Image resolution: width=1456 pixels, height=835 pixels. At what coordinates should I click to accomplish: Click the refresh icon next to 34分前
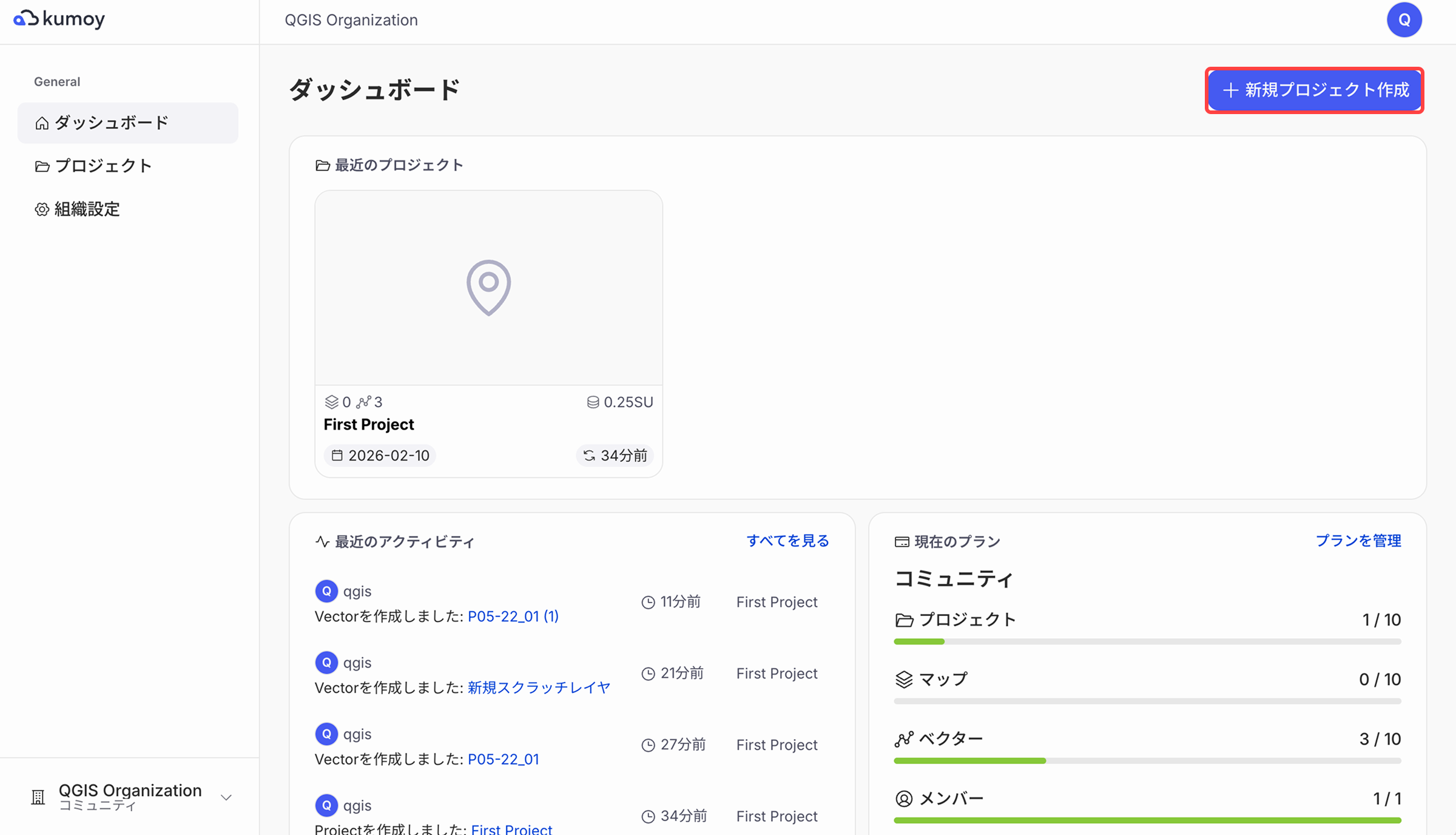(588, 455)
